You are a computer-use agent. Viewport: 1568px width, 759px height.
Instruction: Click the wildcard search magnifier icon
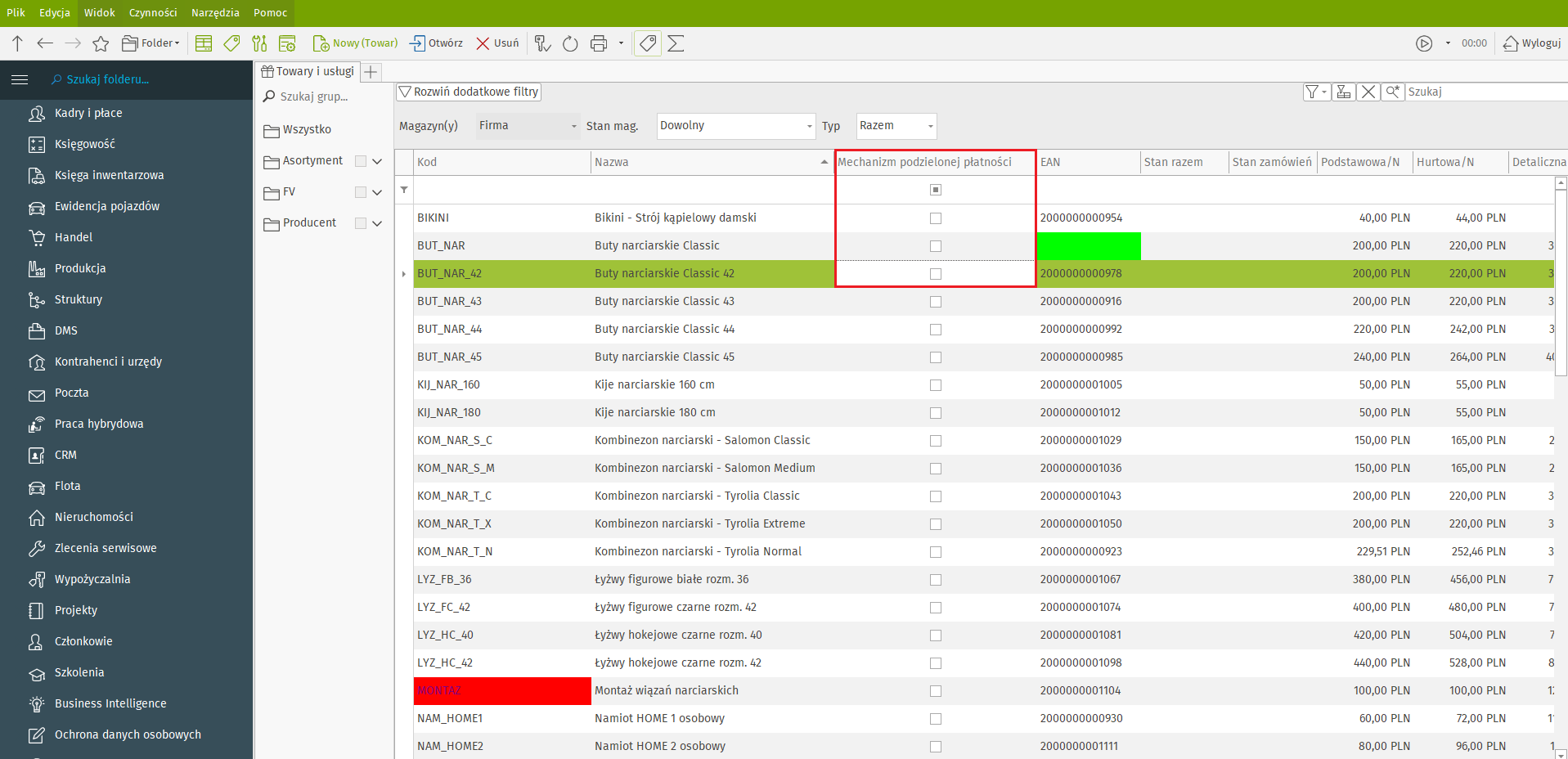point(1392,92)
